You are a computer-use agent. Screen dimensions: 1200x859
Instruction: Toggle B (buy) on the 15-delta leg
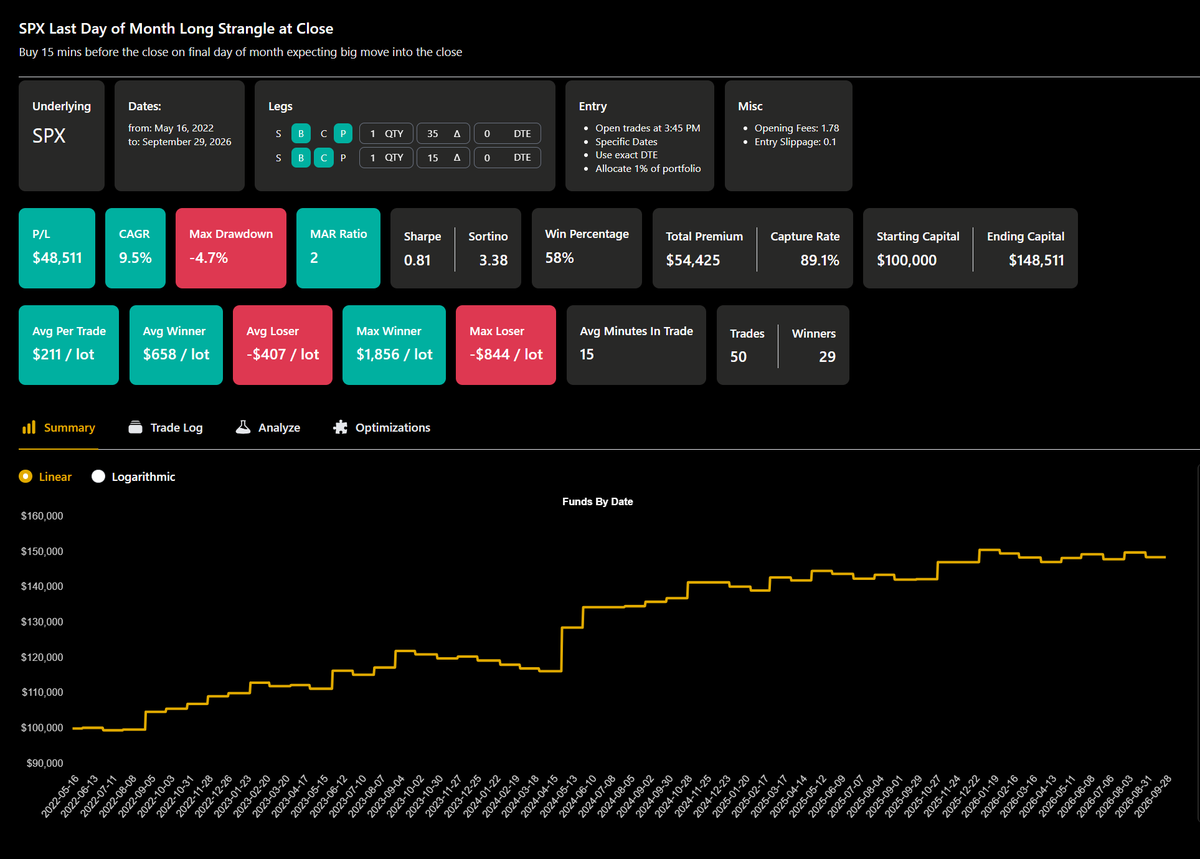[301, 157]
